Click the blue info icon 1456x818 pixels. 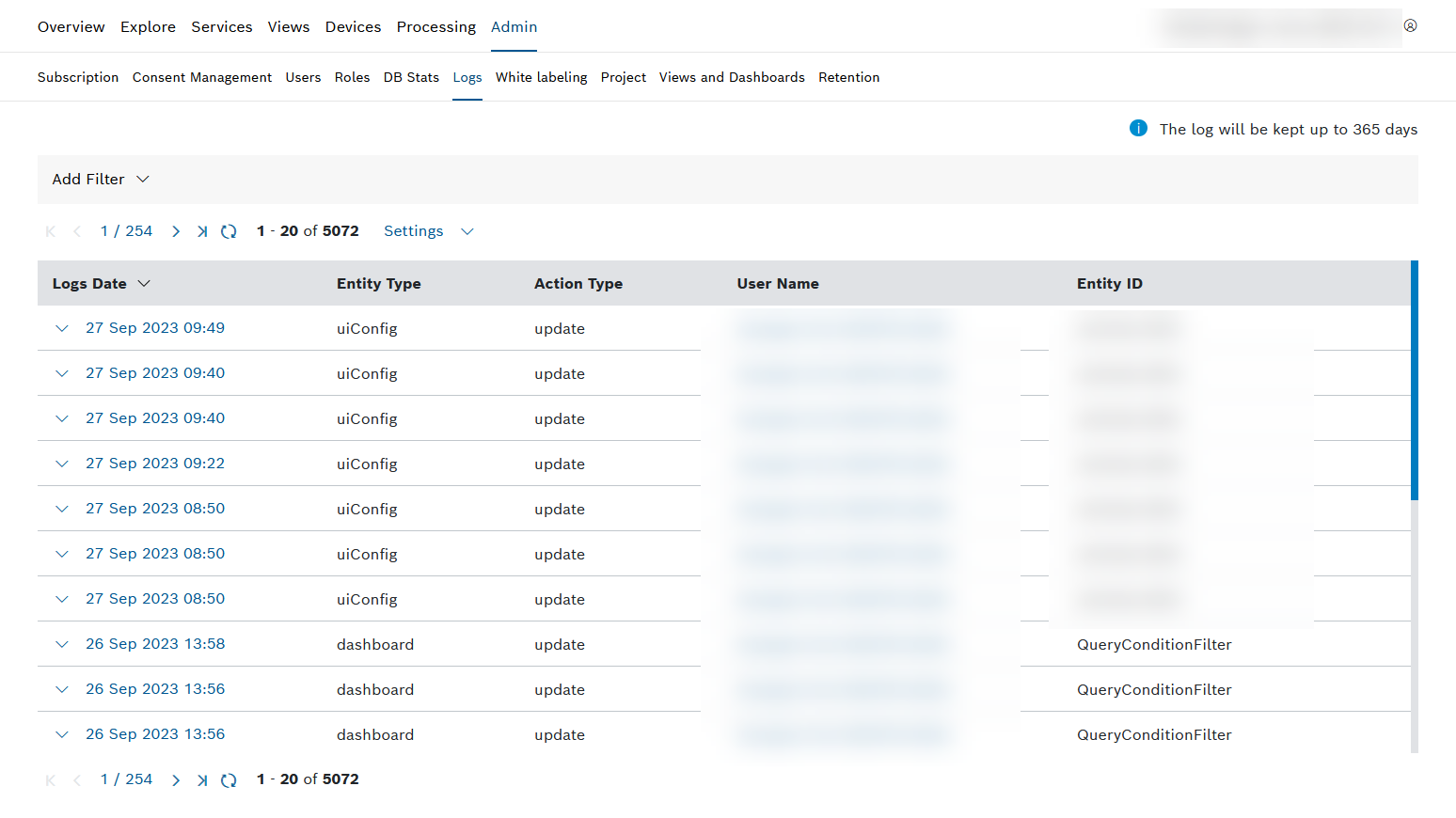(1138, 129)
